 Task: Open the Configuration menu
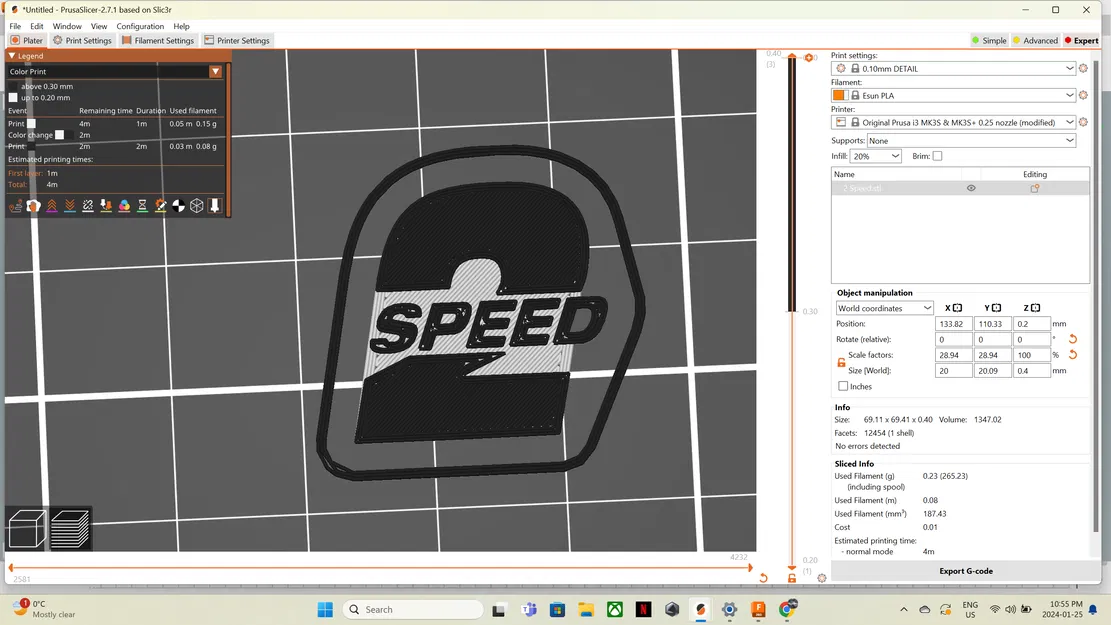pyautogui.click(x=140, y=26)
